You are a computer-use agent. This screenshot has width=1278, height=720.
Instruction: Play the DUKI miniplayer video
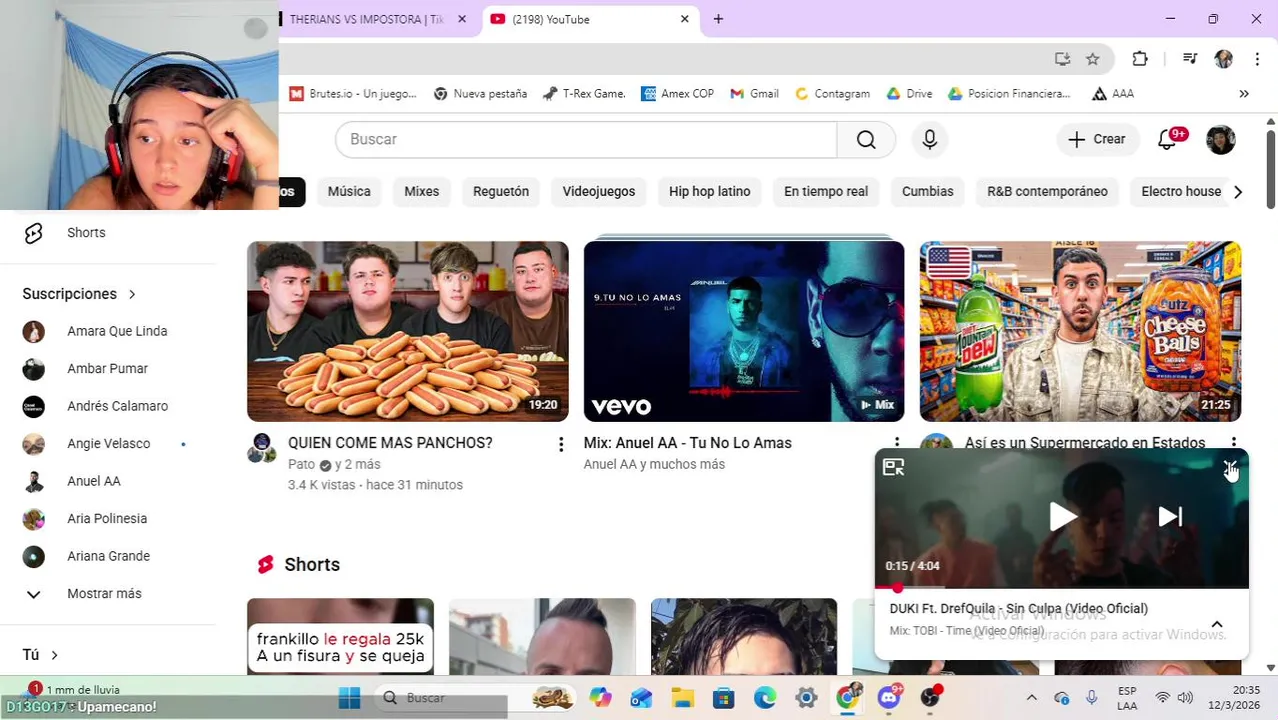[x=1062, y=516]
